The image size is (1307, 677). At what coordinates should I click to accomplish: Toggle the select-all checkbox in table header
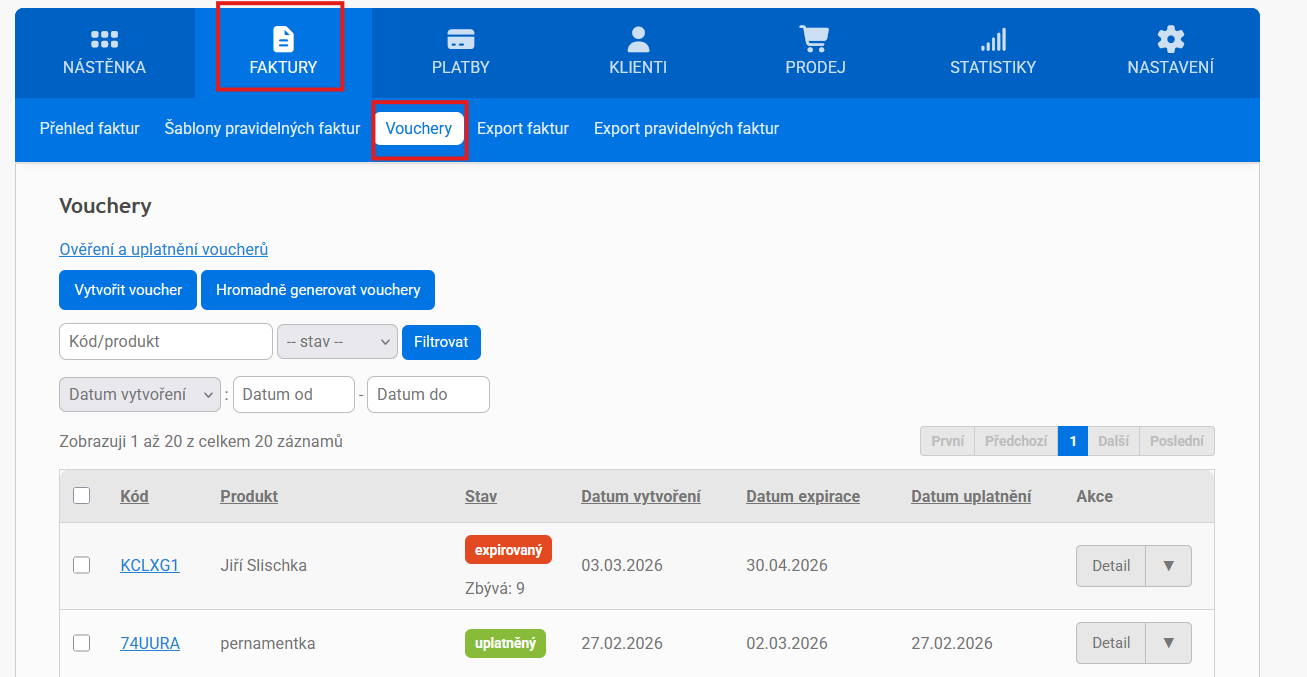(82, 495)
